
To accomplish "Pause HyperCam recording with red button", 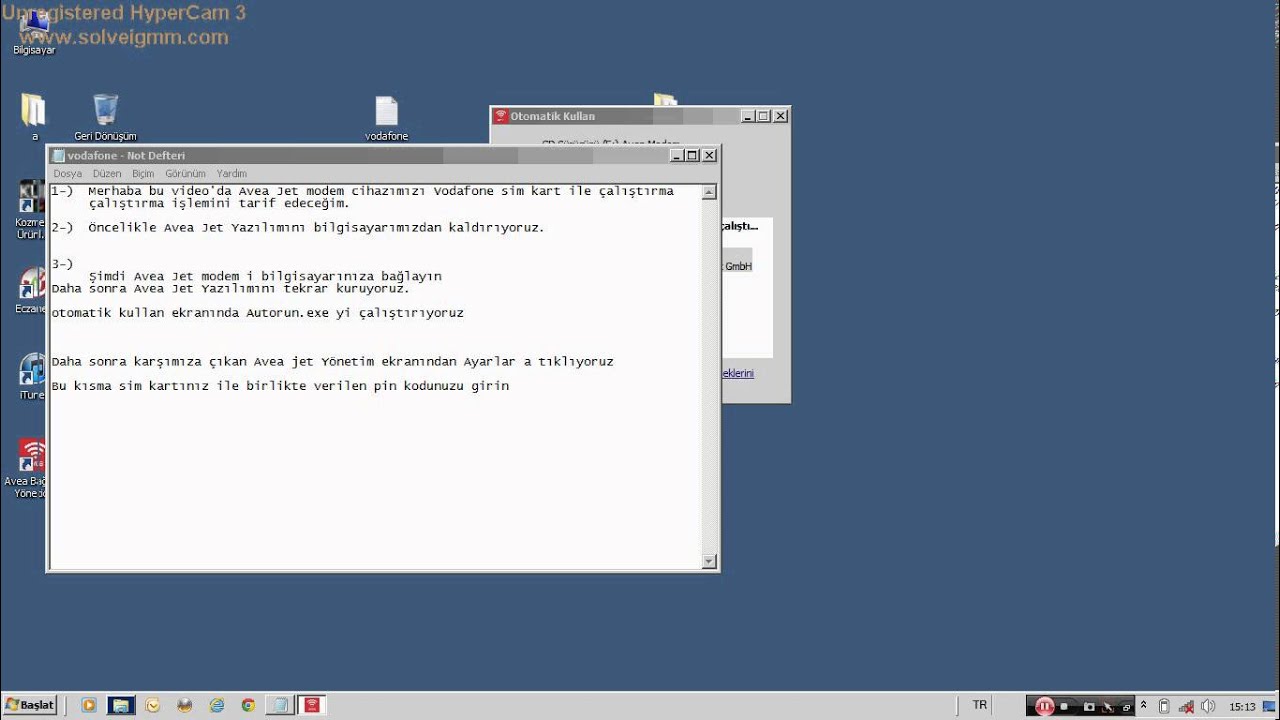I will tap(1044, 706).
